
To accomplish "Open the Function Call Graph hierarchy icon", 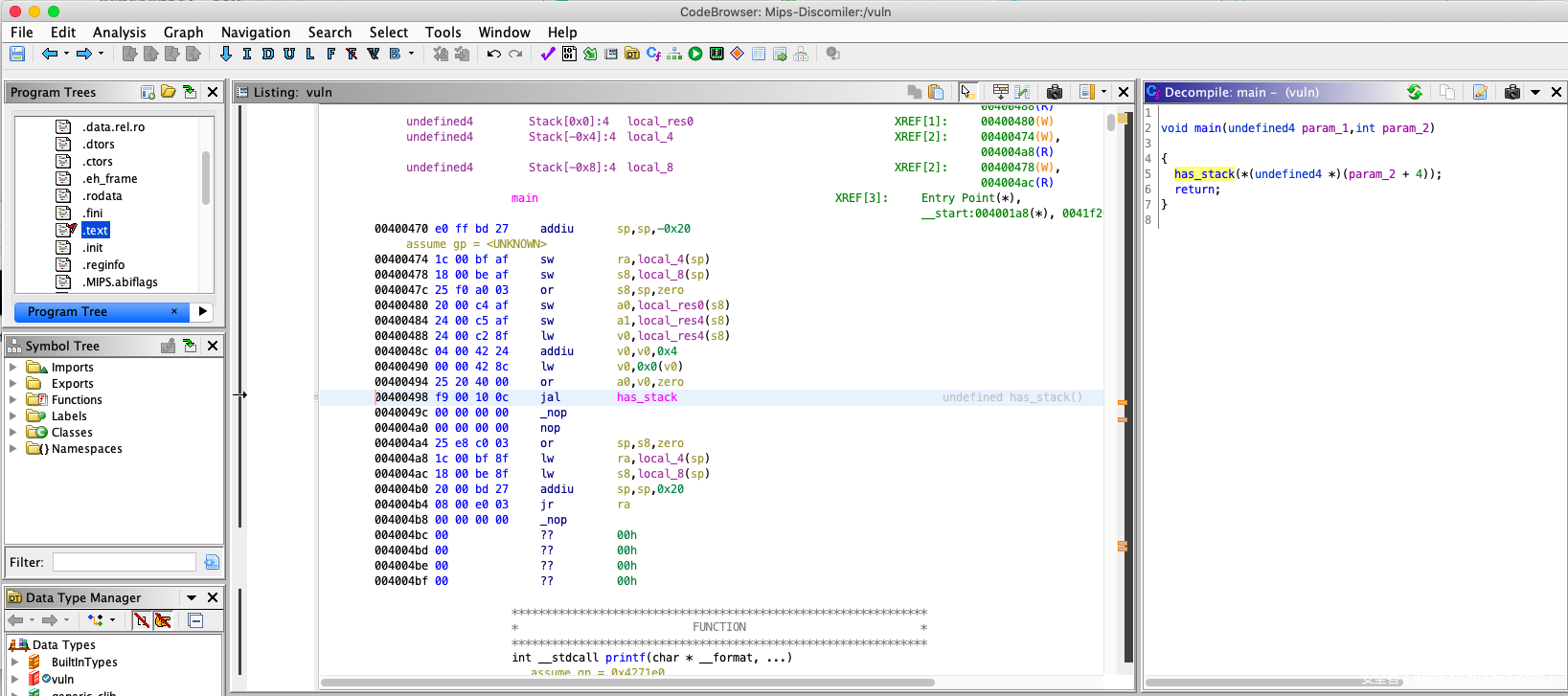I will point(674,55).
